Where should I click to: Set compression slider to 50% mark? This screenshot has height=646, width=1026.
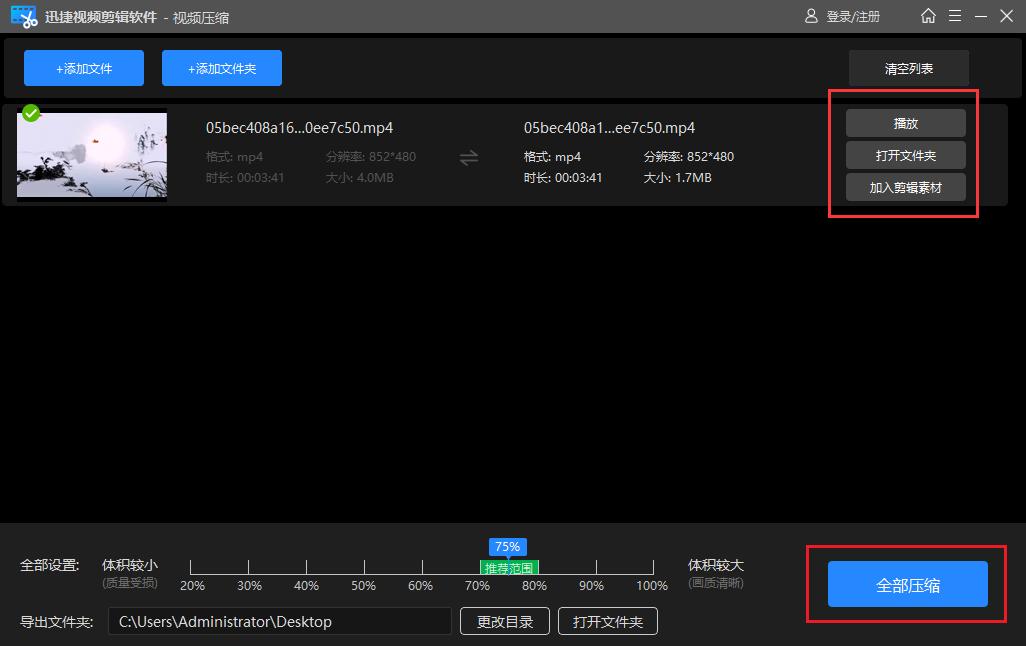coord(364,567)
